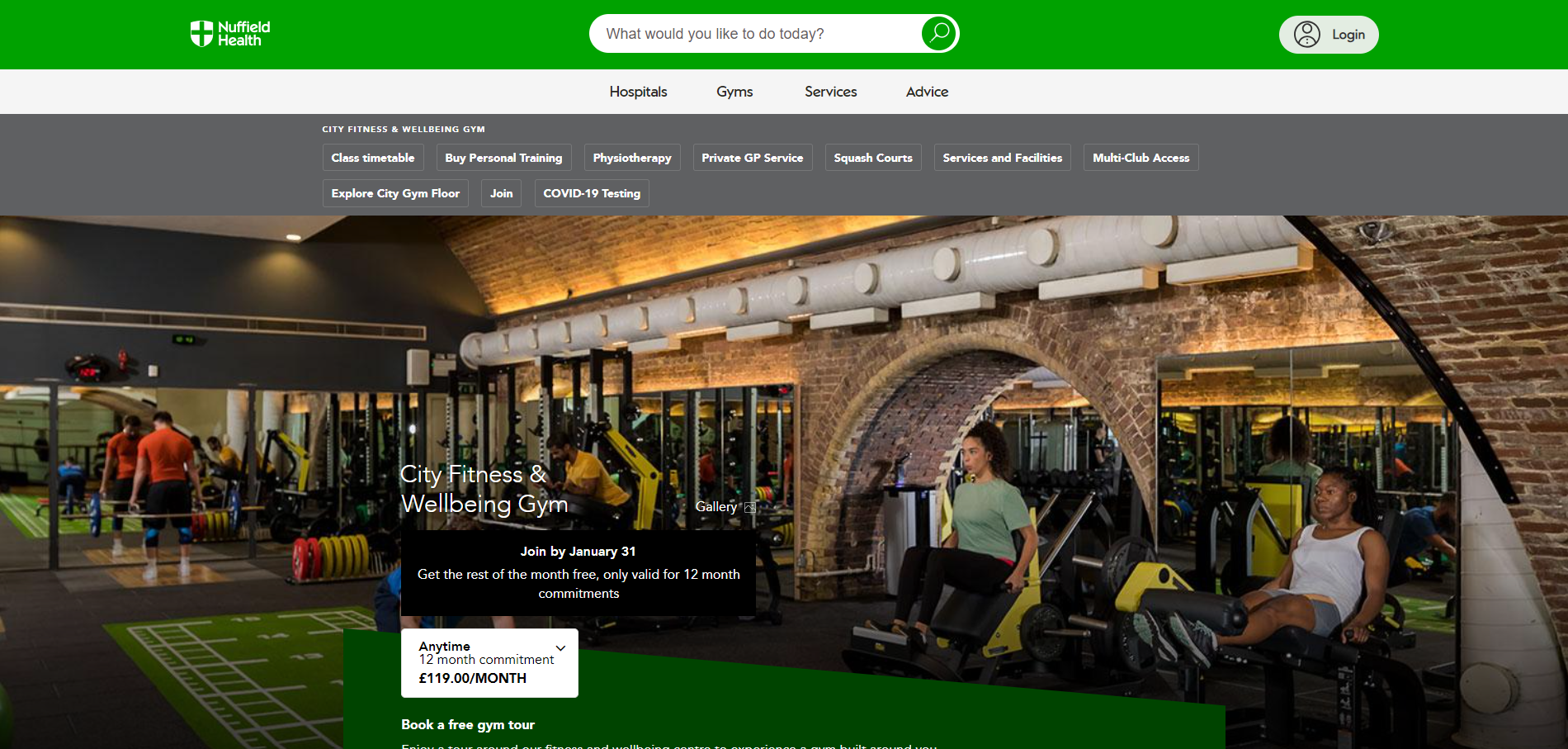Open the Gyms navigation menu
The height and width of the screenshot is (749, 1568).
click(x=734, y=91)
